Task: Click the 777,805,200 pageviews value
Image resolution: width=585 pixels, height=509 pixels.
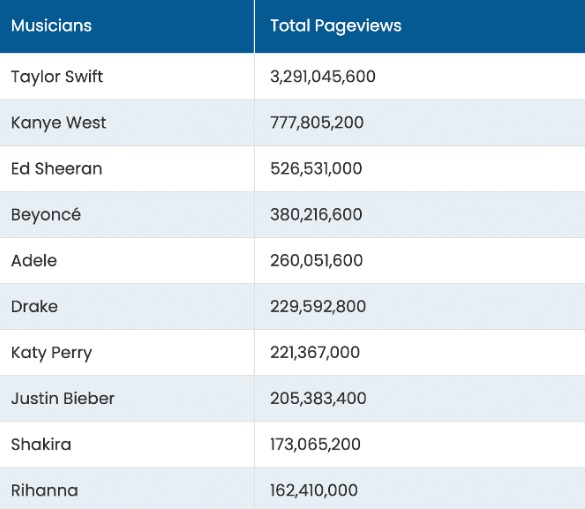Action: point(317,122)
